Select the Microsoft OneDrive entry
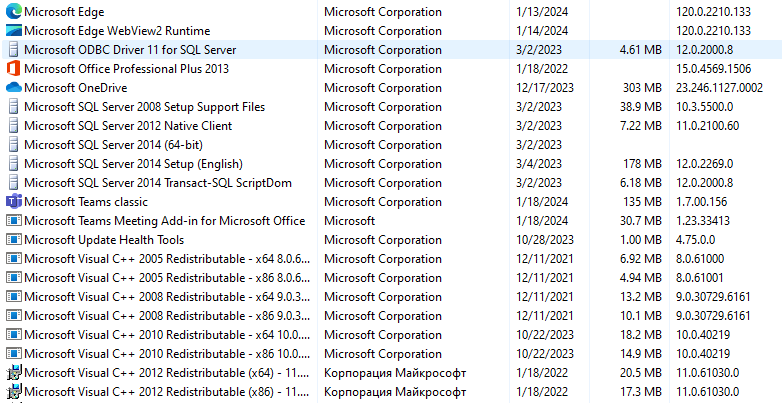 pyautogui.click(x=76, y=87)
